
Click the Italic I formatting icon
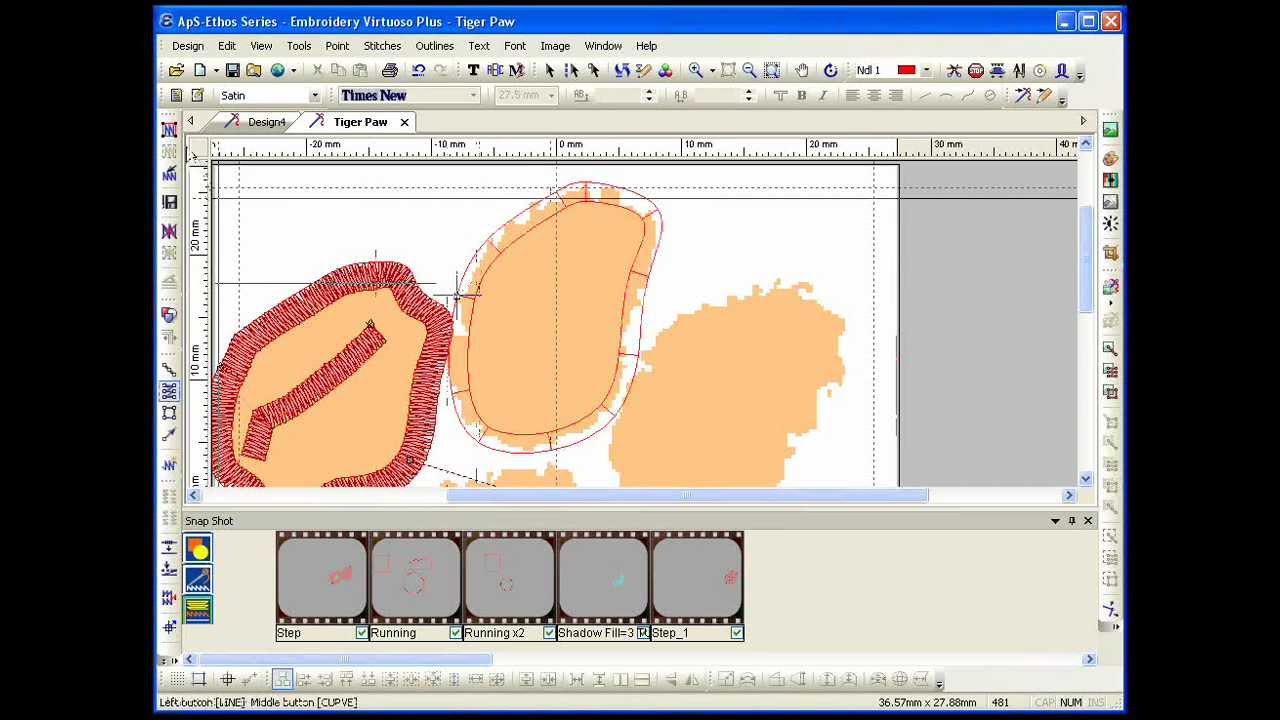[822, 96]
